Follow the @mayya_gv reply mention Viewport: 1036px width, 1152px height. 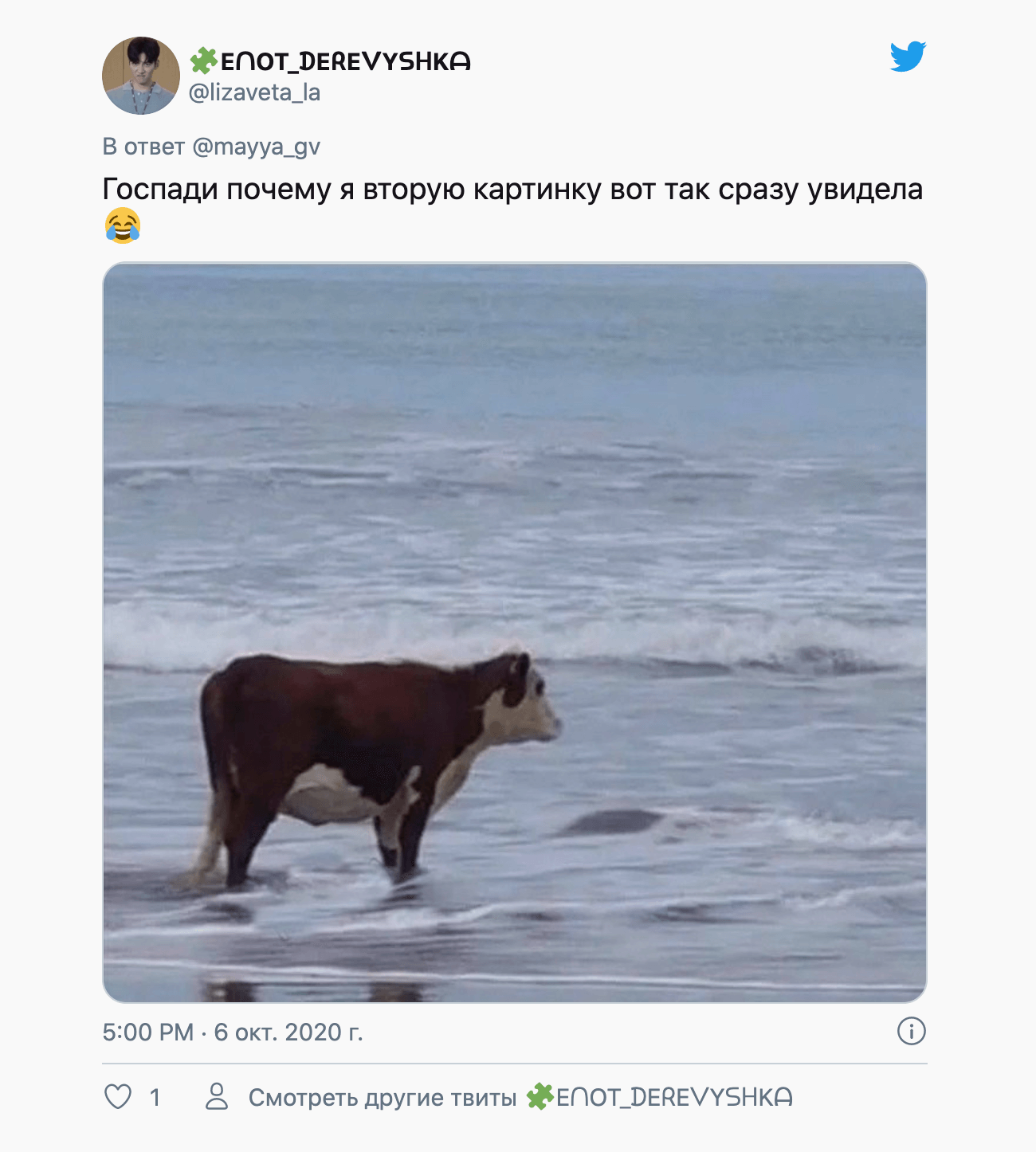click(x=256, y=147)
